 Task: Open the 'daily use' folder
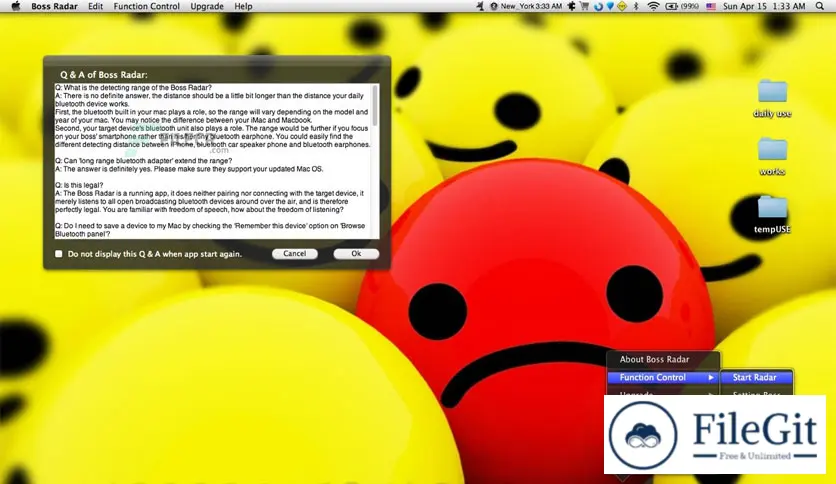click(x=772, y=92)
